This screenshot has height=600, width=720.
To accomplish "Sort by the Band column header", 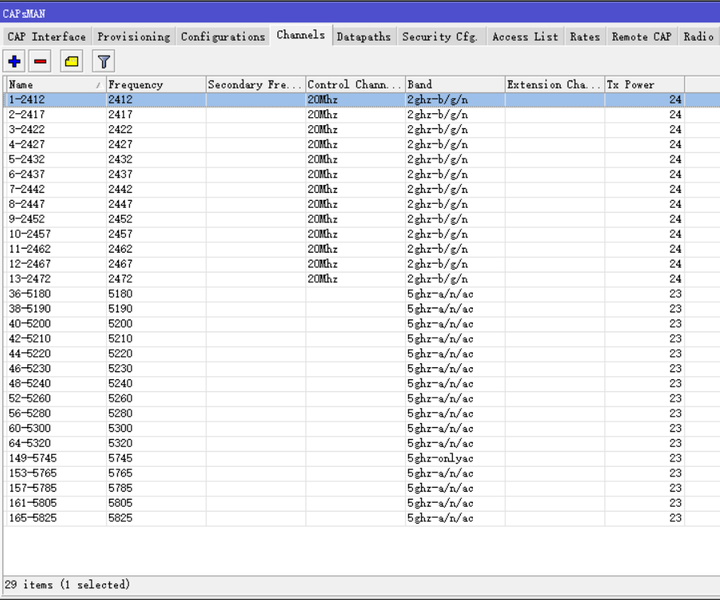I will (455, 84).
